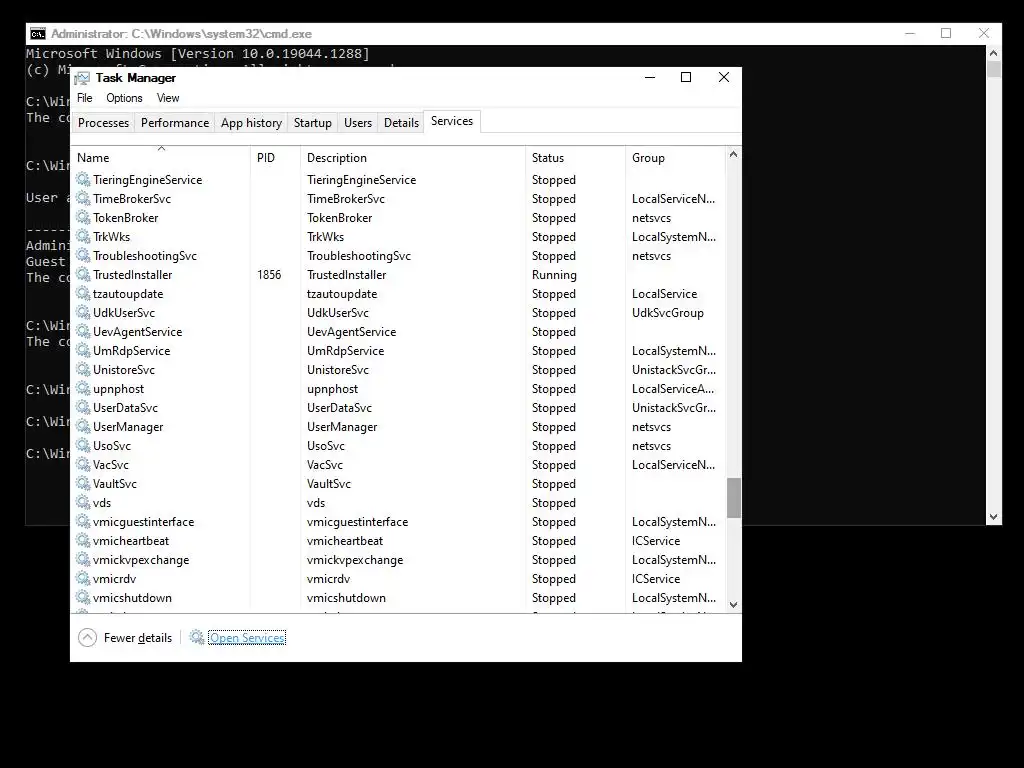Image resolution: width=1024 pixels, height=768 pixels.
Task: Click the vmicguestinterface gear icon
Action: tap(83, 520)
